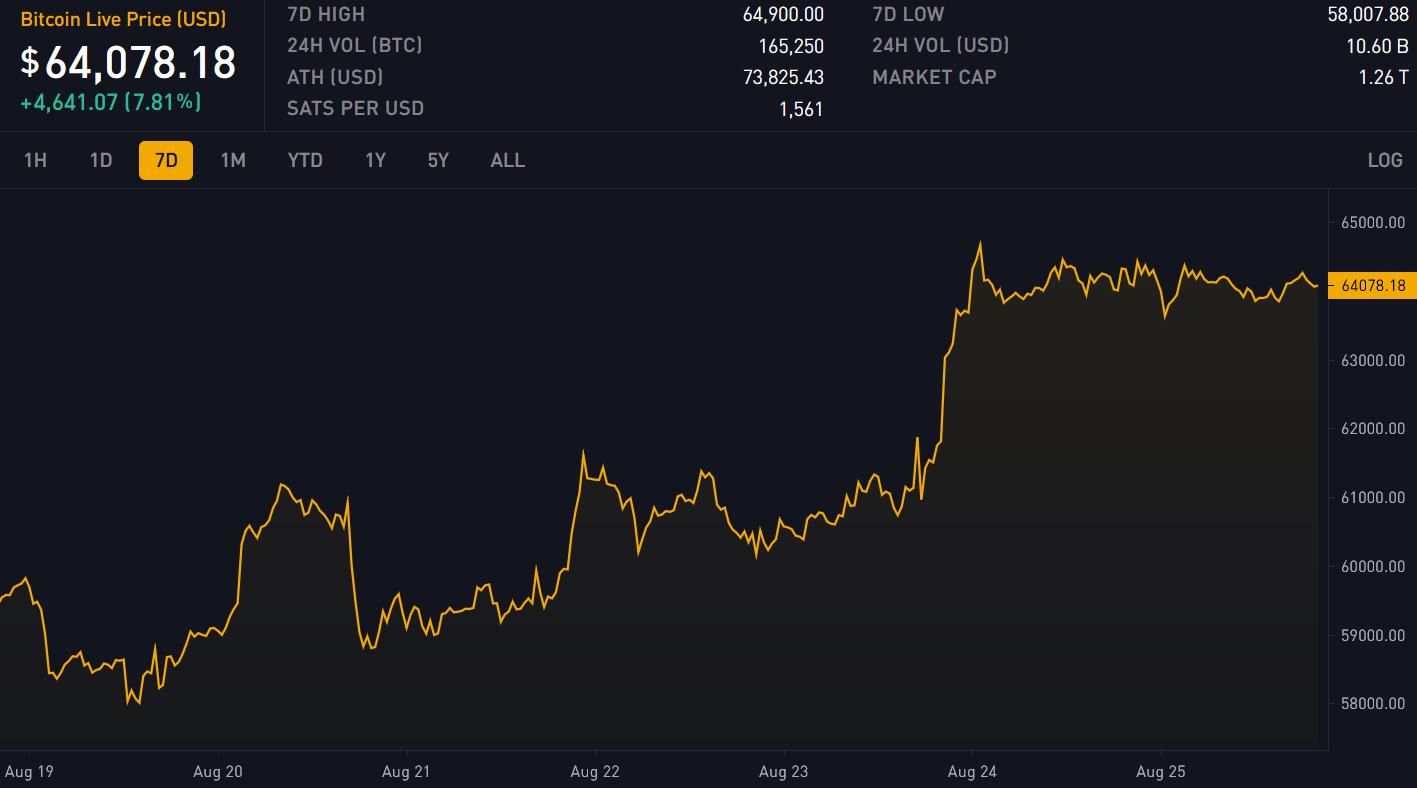The width and height of the screenshot is (1417, 788).
Task: Select the 1D time range
Action: click(x=101, y=160)
